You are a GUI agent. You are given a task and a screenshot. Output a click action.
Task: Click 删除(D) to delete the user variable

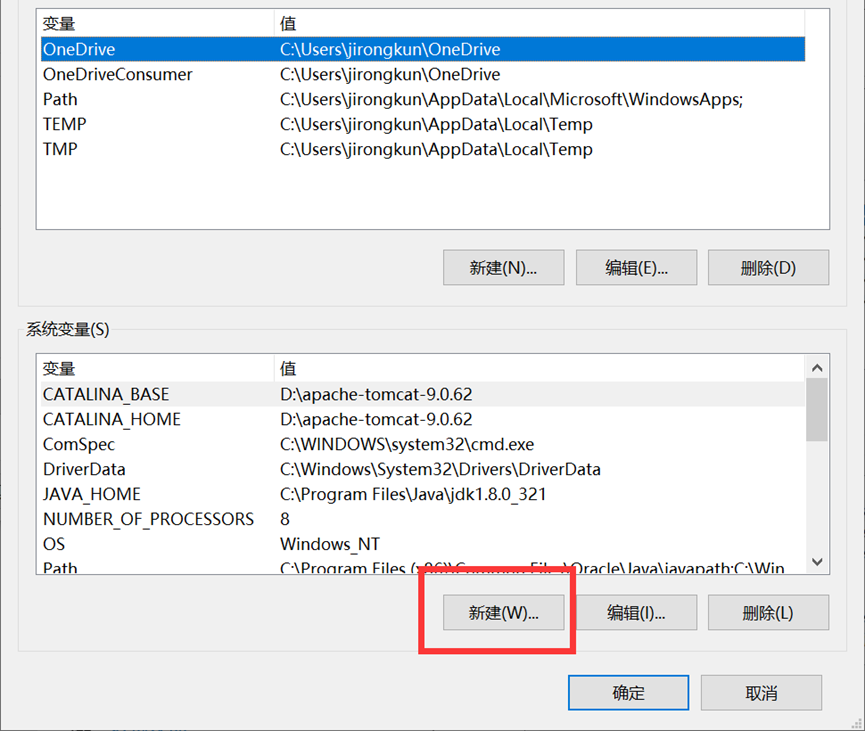pyautogui.click(x=768, y=267)
